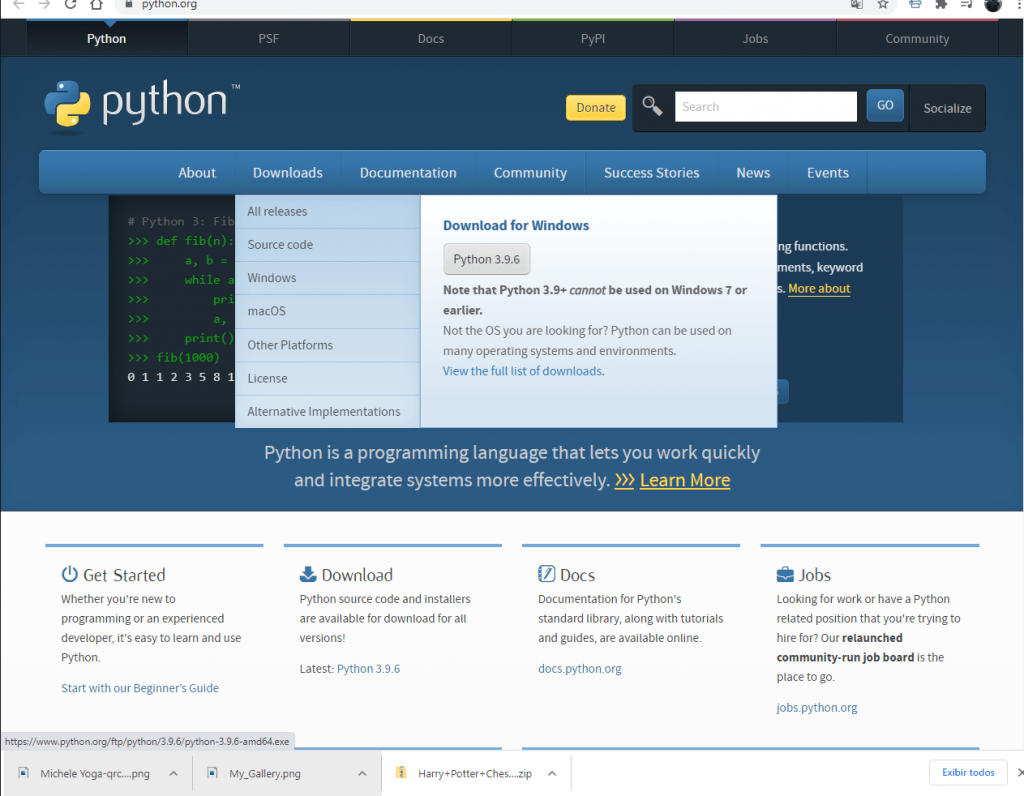Select the Python top tab
This screenshot has width=1024, height=796.
[x=106, y=39]
